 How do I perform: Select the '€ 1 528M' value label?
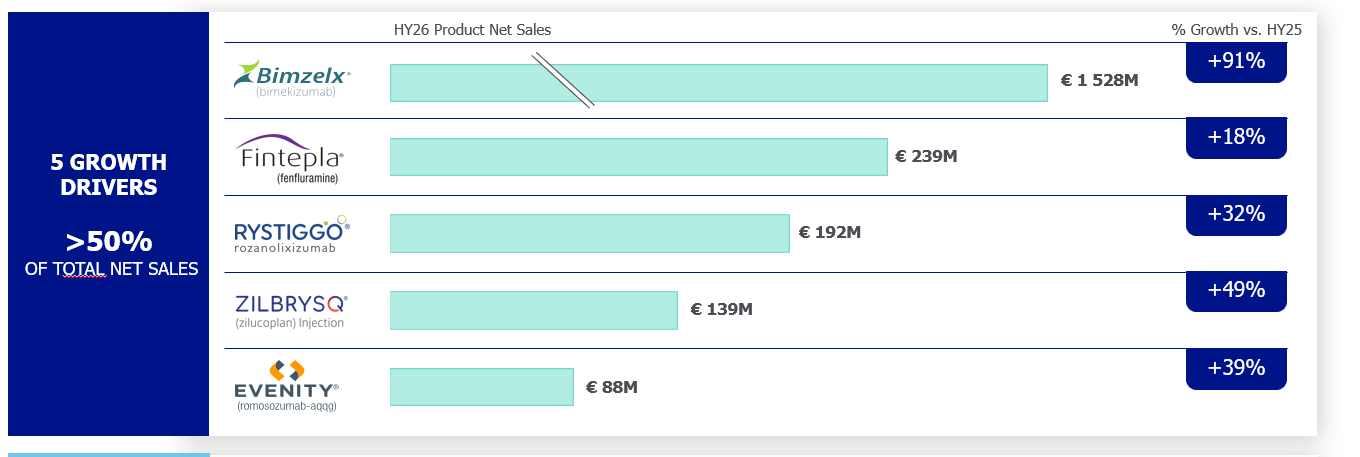[1099, 80]
